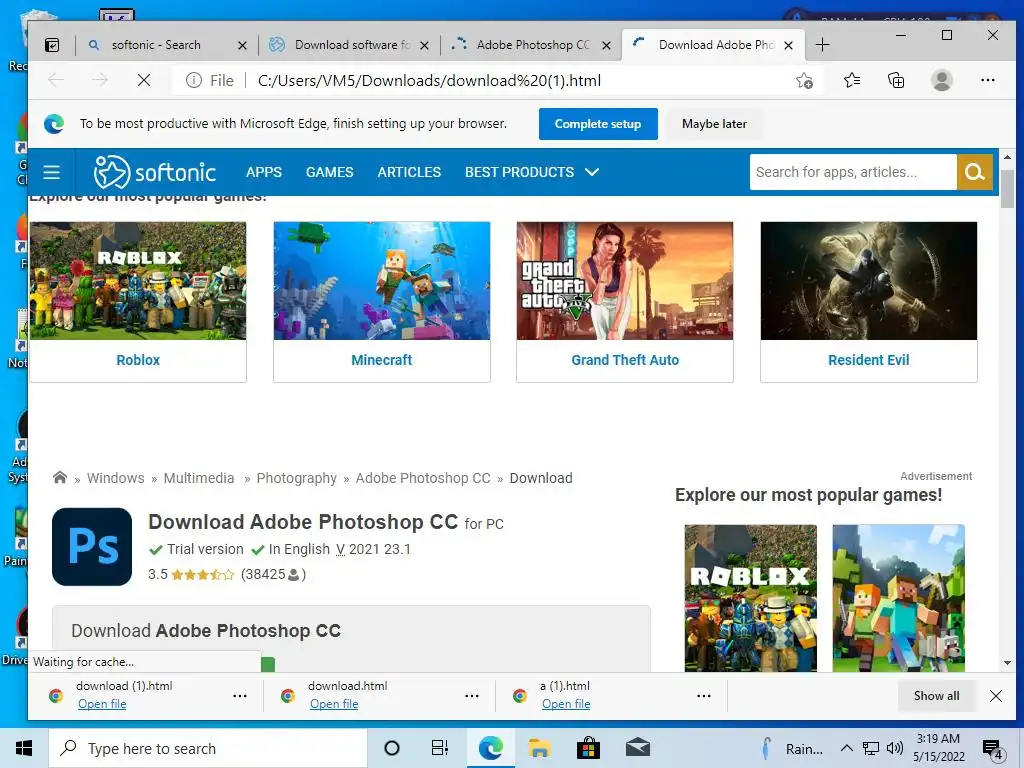Open the Roblox game thumbnail in top row
This screenshot has height=768, width=1024.
[138, 280]
